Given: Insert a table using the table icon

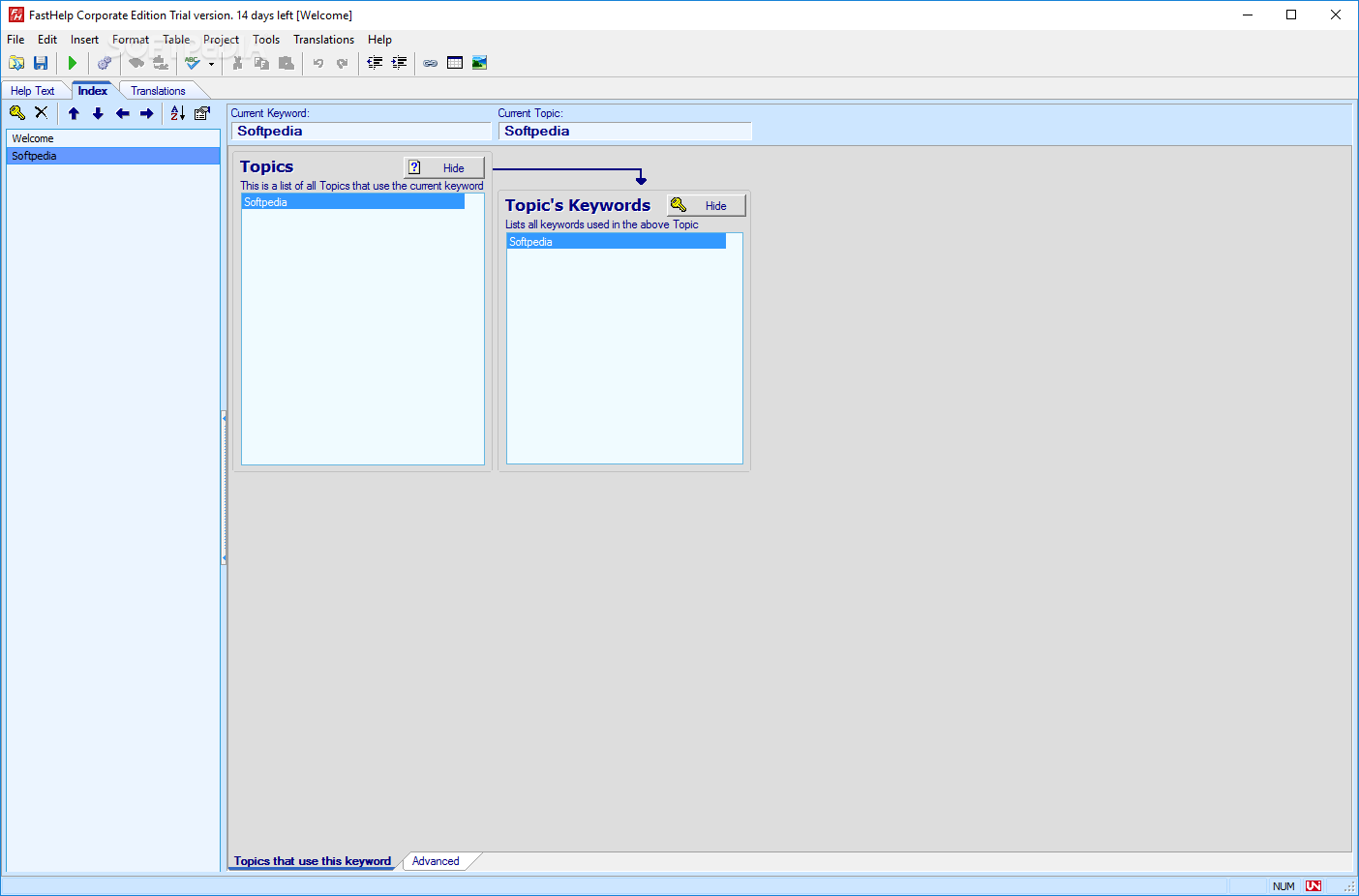Looking at the screenshot, I should point(455,63).
